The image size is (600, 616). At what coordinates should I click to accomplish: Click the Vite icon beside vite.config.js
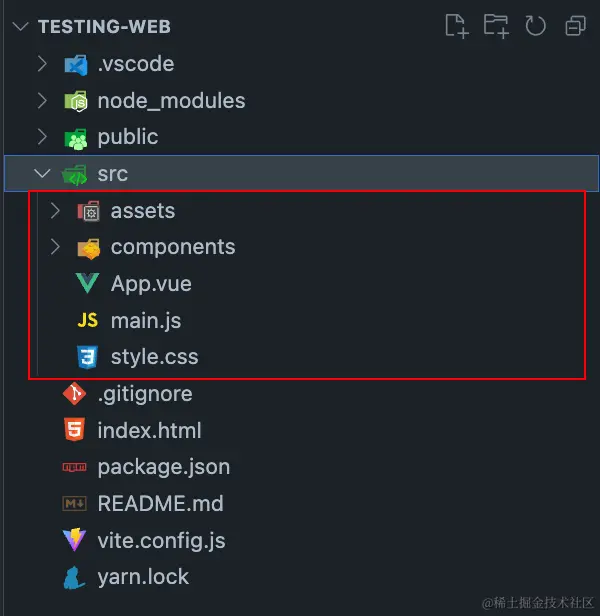[74, 541]
